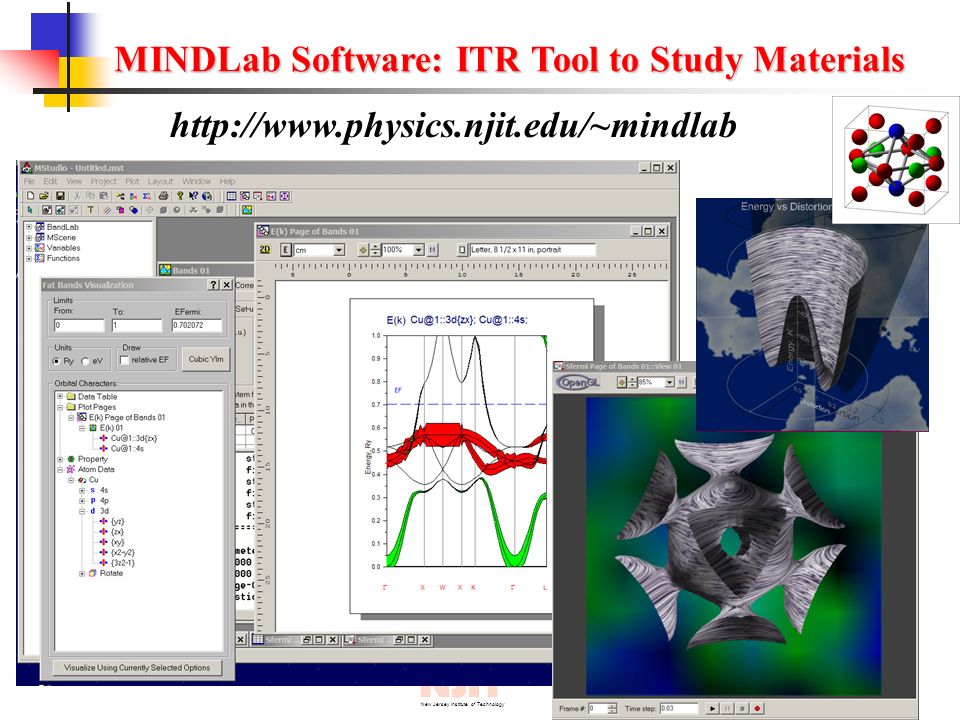Click the page setup icon beside Letter field

point(462,250)
